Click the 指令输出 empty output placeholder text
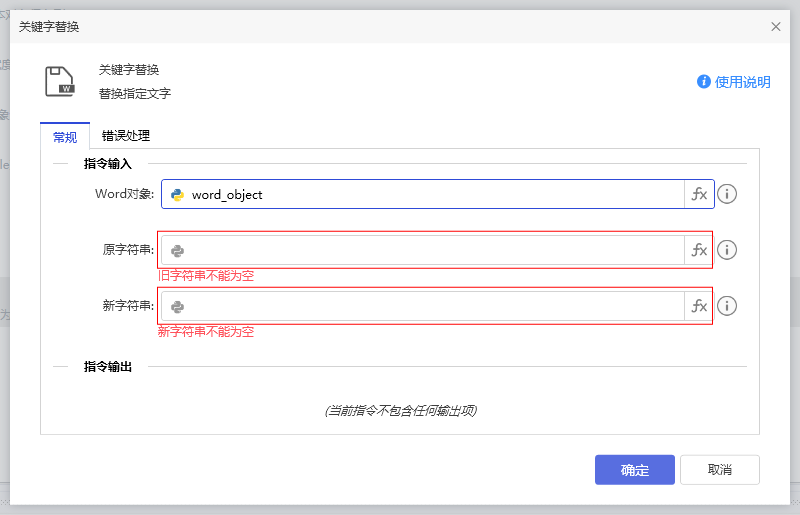Image resolution: width=800 pixels, height=515 pixels. (x=400, y=410)
